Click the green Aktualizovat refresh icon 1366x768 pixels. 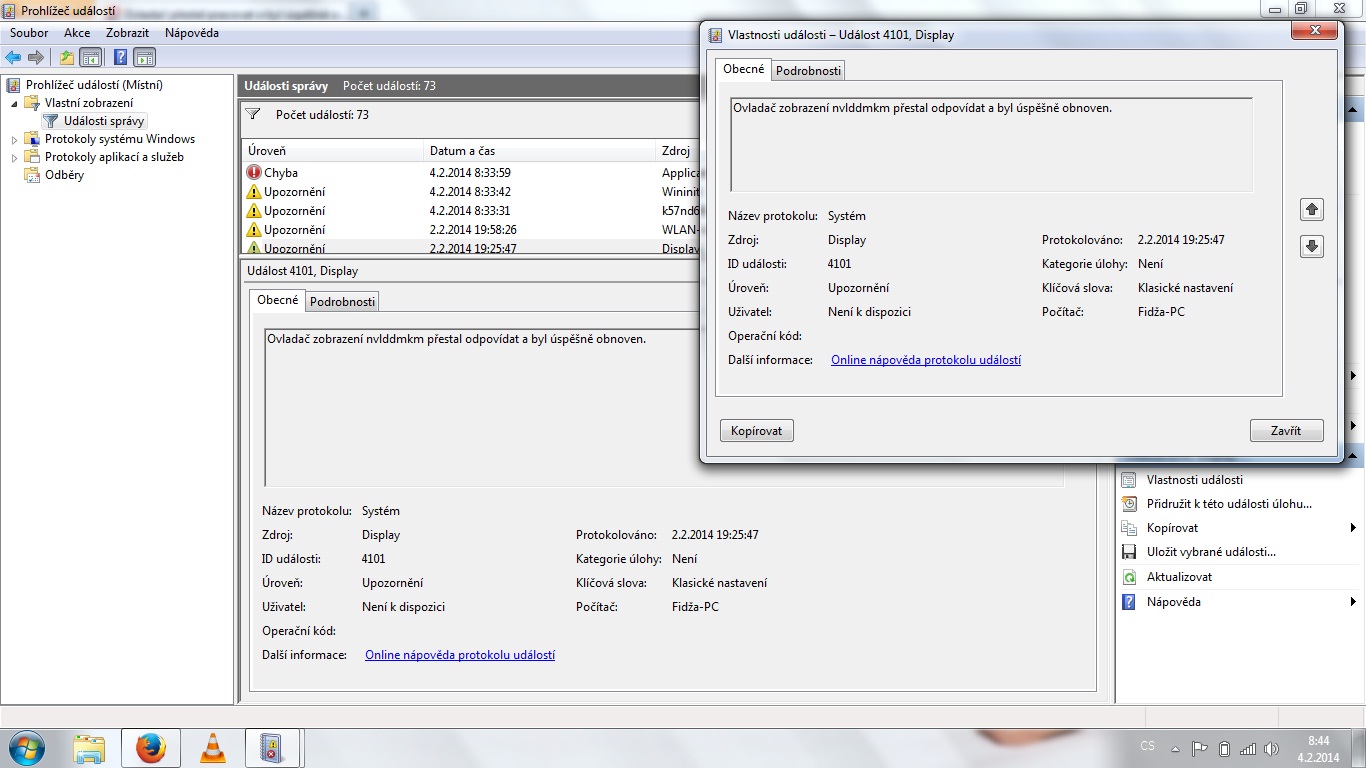tap(1129, 577)
